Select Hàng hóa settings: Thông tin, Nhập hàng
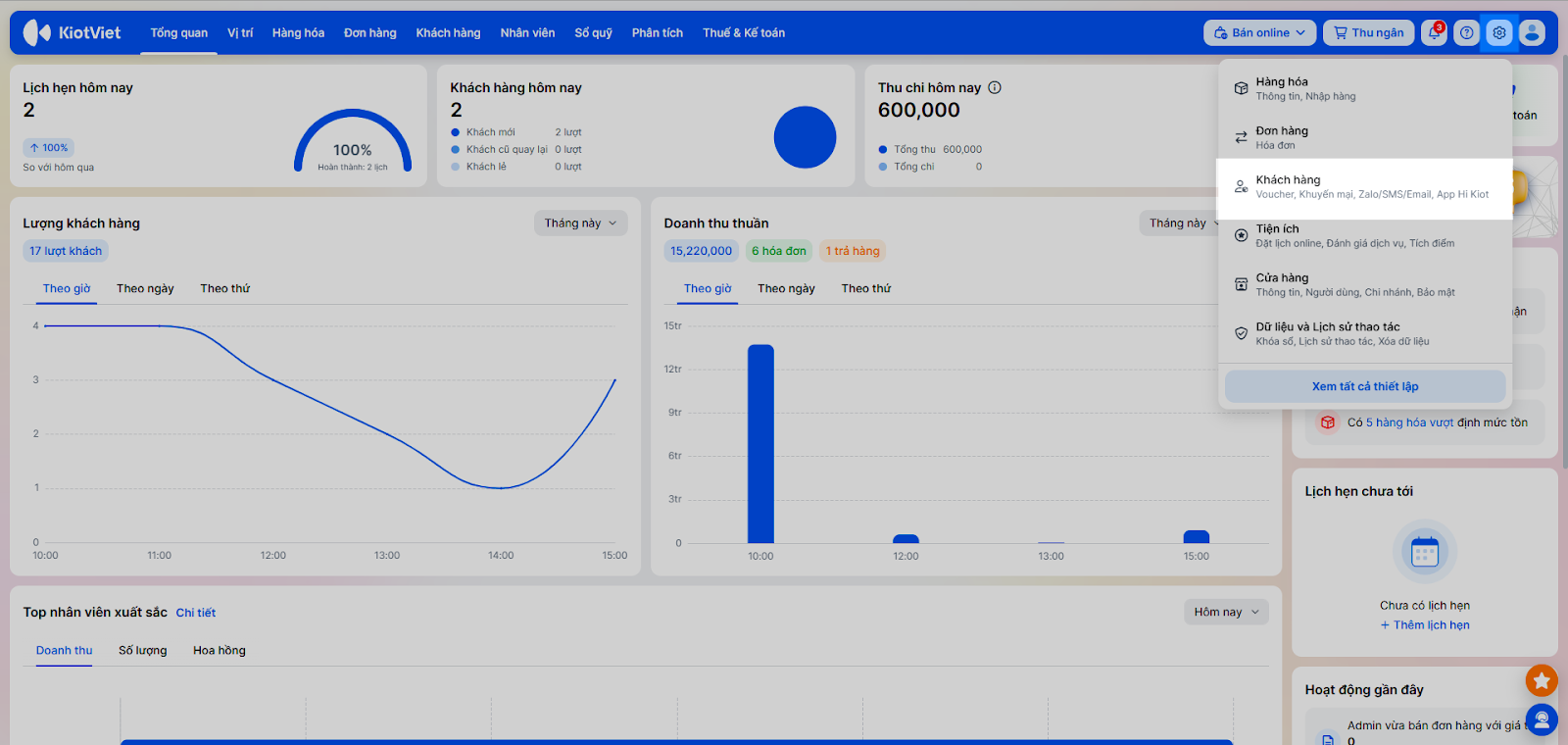Viewport: 1568px width, 745px height. [1364, 89]
